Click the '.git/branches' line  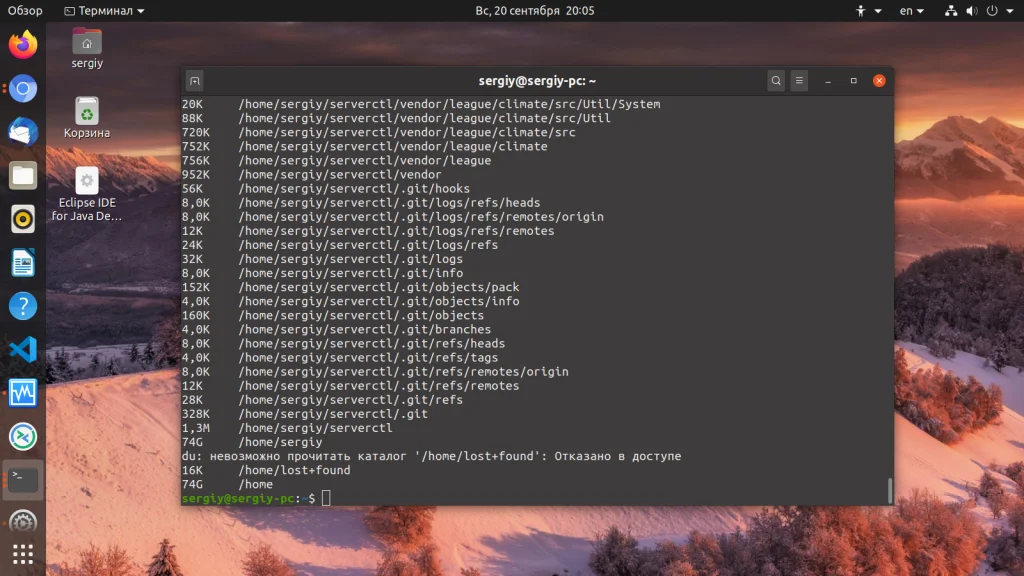tap(336, 330)
